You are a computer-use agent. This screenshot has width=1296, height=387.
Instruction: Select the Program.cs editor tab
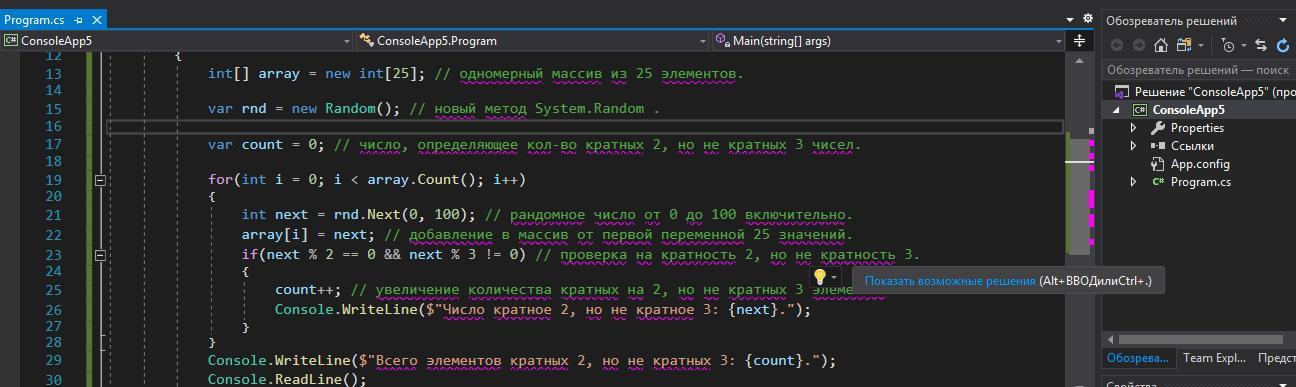pyautogui.click(x=35, y=20)
